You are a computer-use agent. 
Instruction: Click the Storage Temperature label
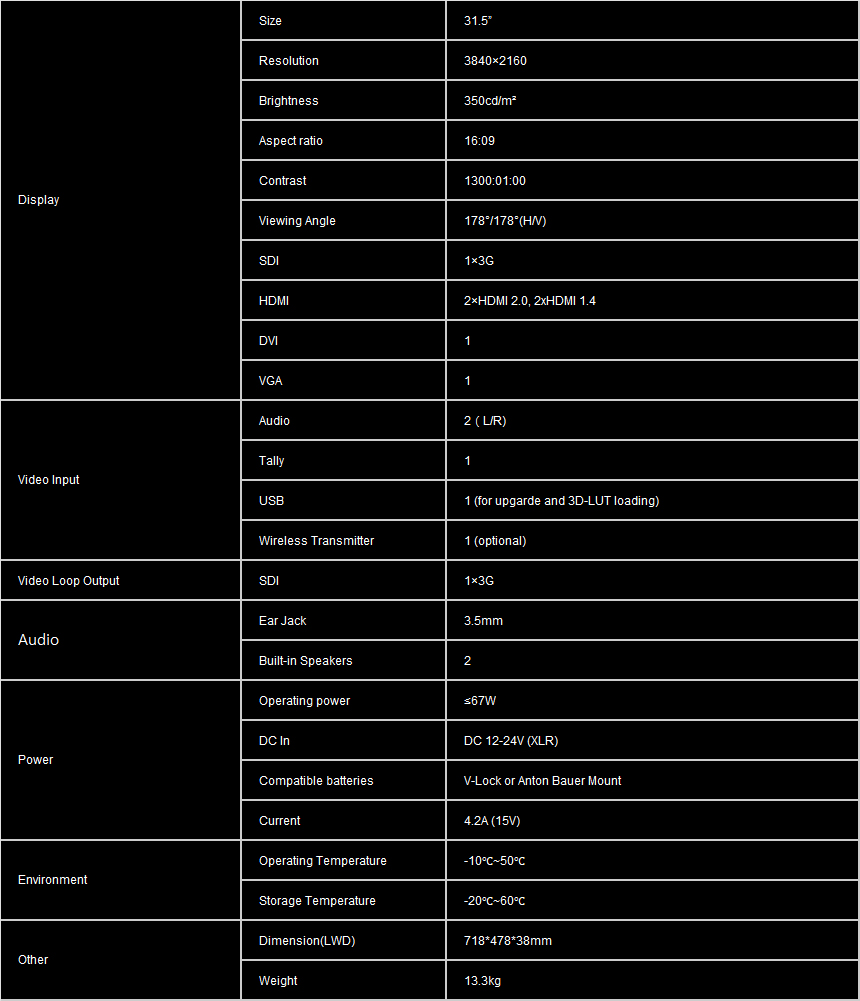317,901
